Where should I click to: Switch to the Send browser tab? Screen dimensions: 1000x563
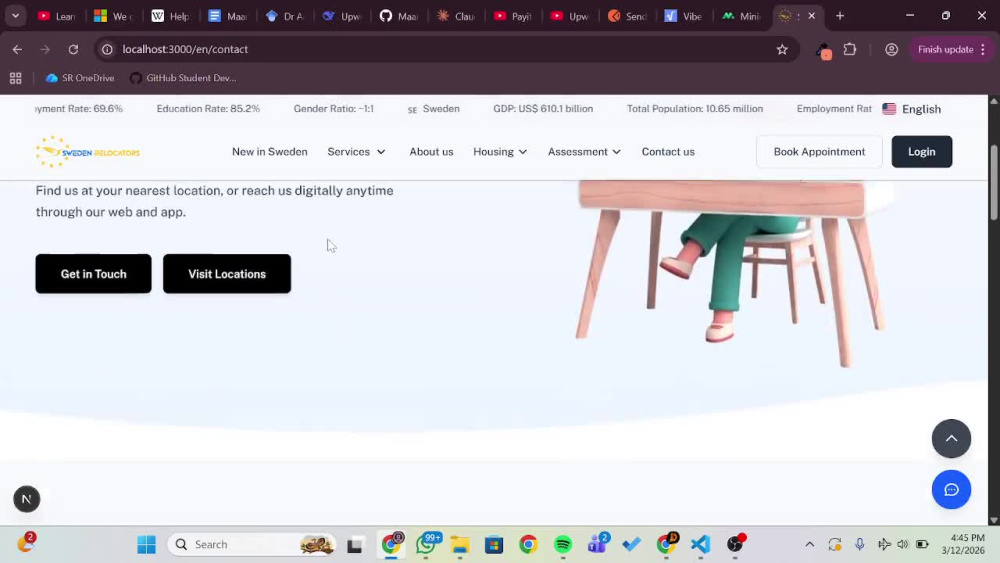pyautogui.click(x=627, y=16)
